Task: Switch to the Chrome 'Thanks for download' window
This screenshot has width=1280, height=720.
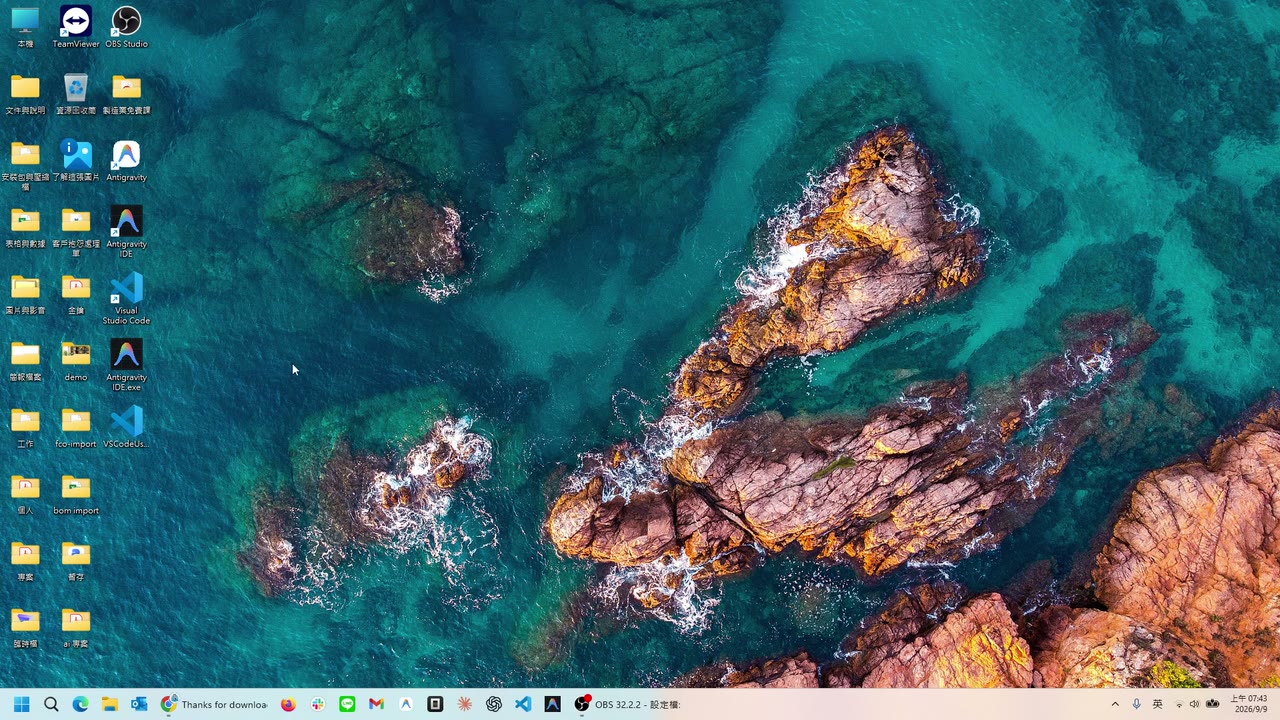Action: (214, 704)
